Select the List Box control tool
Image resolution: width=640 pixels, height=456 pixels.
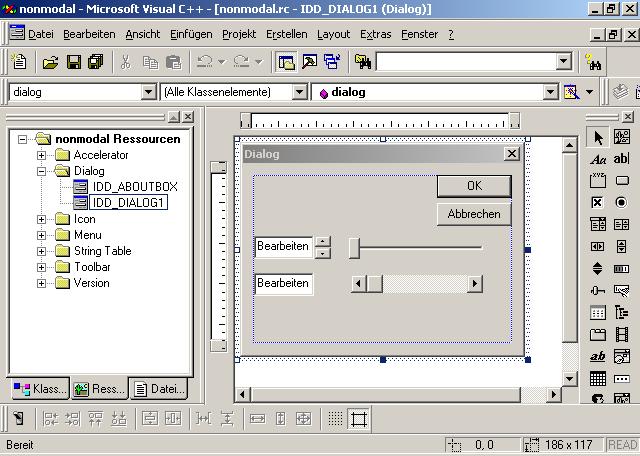tap(622, 224)
